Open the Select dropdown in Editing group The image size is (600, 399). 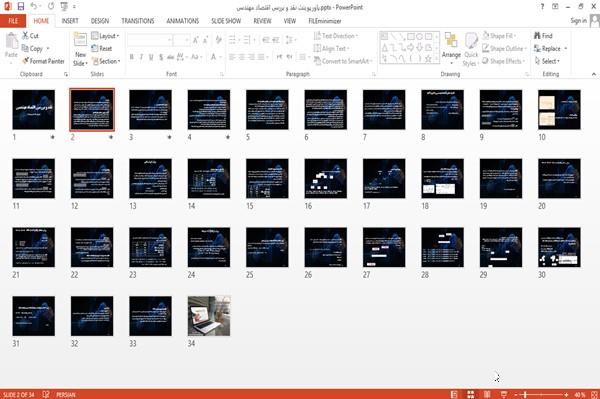(547, 61)
